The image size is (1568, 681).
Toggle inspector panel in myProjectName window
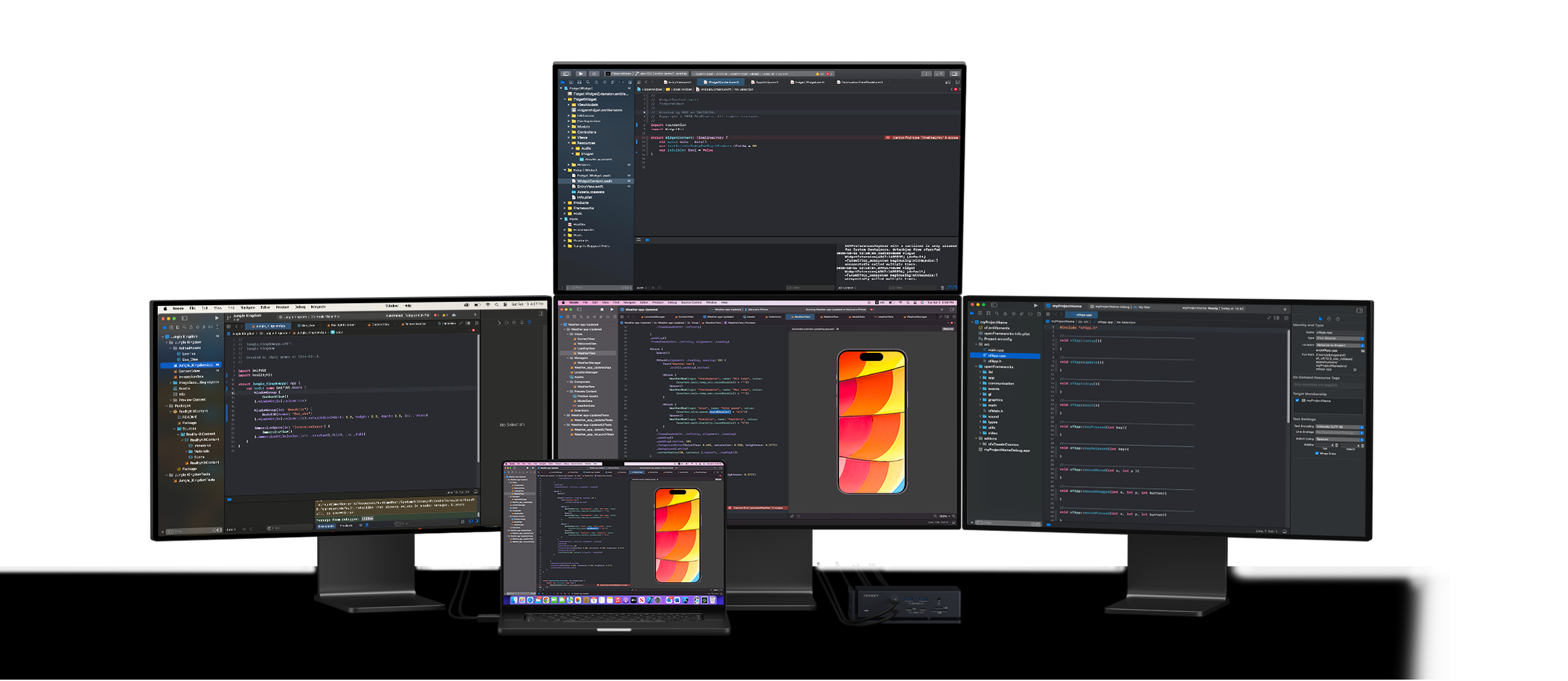pos(1359,311)
